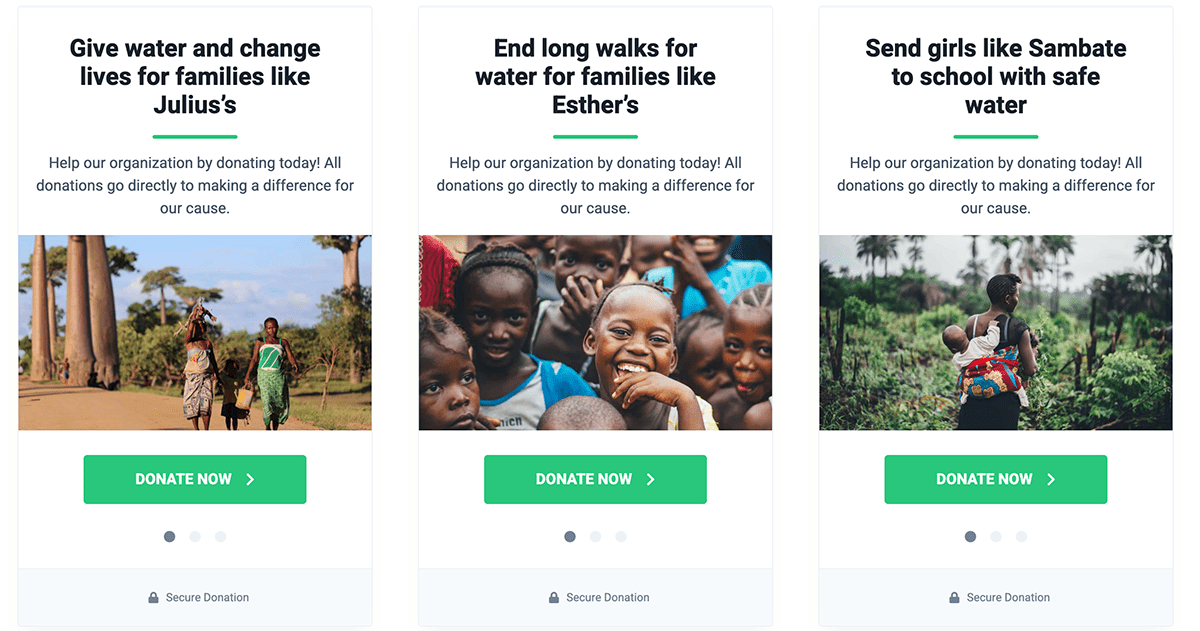The width and height of the screenshot is (1200, 631).
Task: Open the baobab trees road photo
Action: coord(195,333)
